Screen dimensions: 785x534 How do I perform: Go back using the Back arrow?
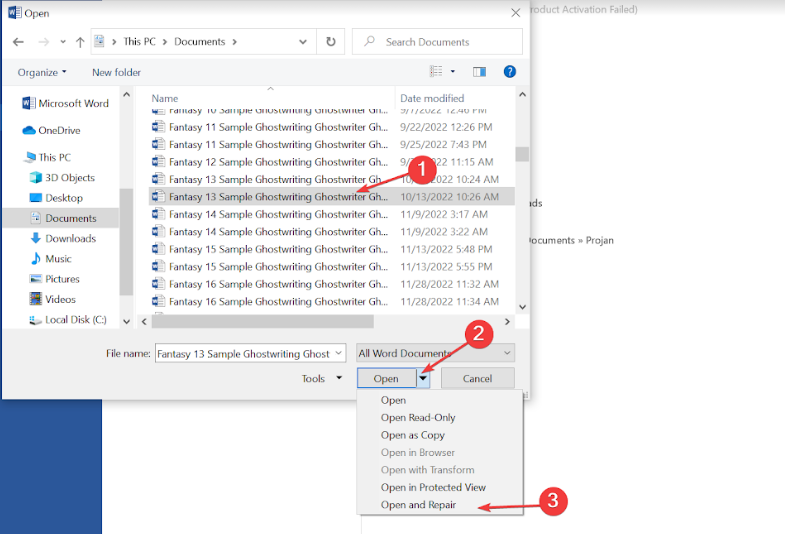(x=18, y=42)
